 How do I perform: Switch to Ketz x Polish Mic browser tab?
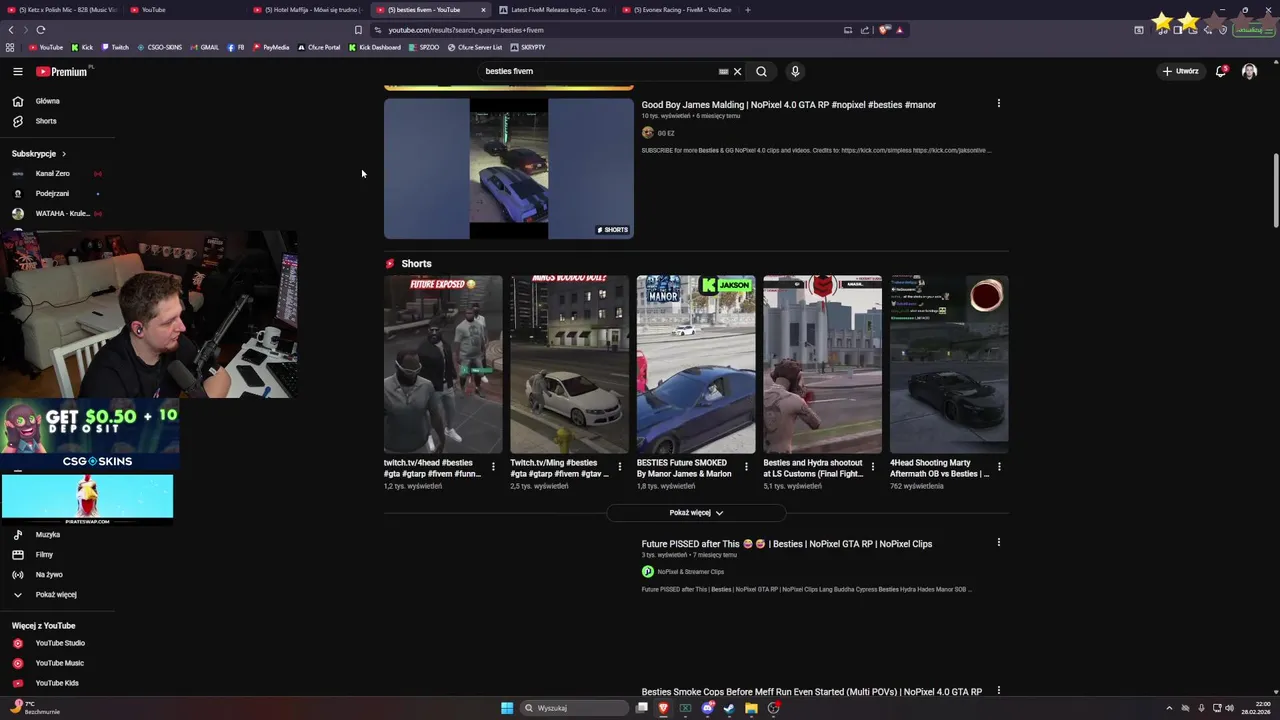click(x=62, y=10)
